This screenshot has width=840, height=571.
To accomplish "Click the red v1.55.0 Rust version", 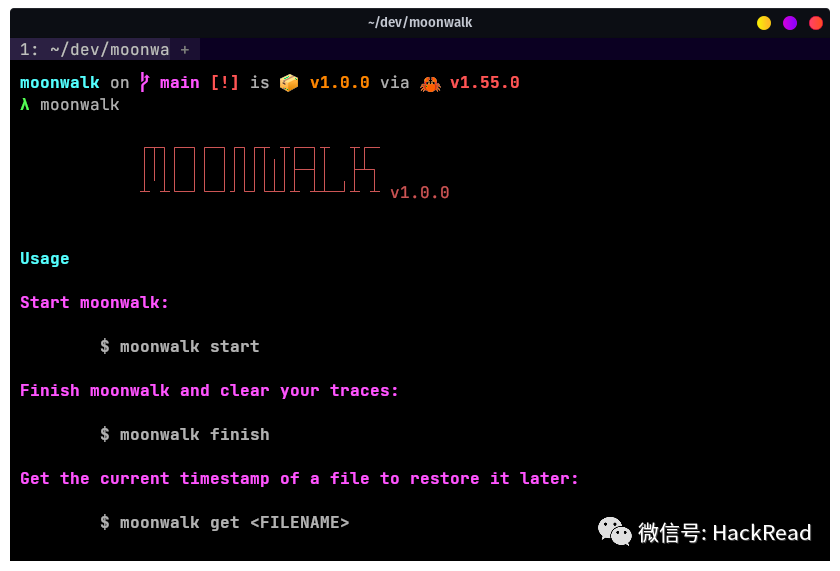I will tap(484, 82).
